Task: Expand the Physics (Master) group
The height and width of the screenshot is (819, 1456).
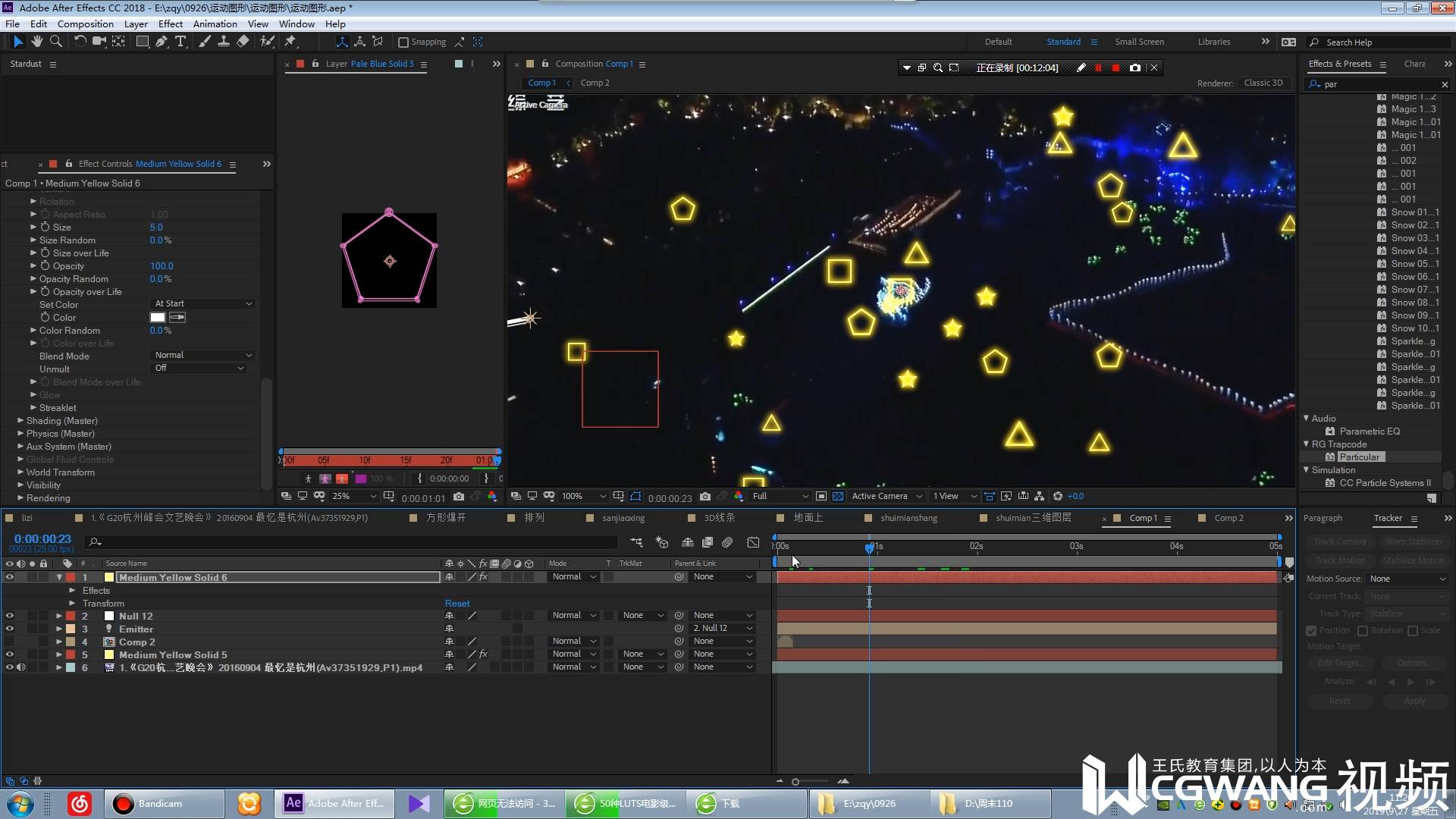Action: pos(20,434)
